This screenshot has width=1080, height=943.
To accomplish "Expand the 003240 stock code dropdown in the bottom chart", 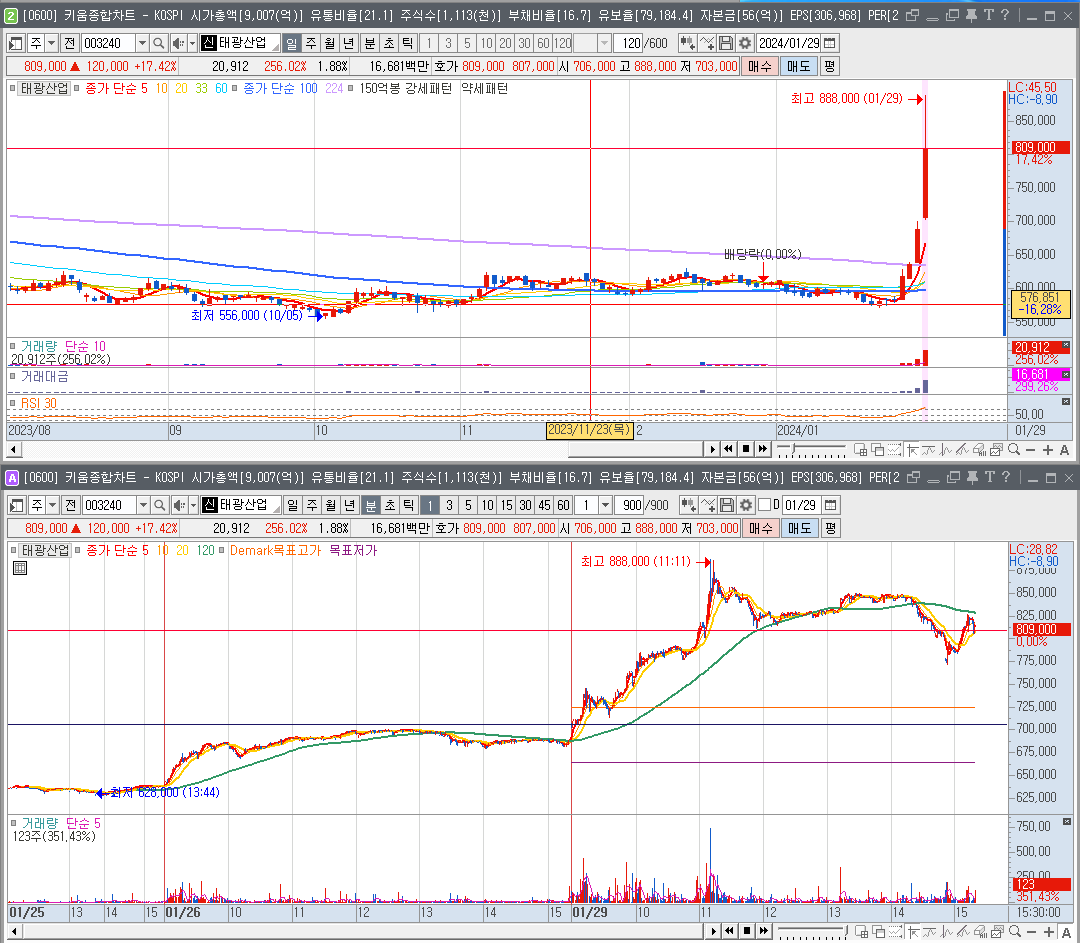I will (x=143, y=506).
